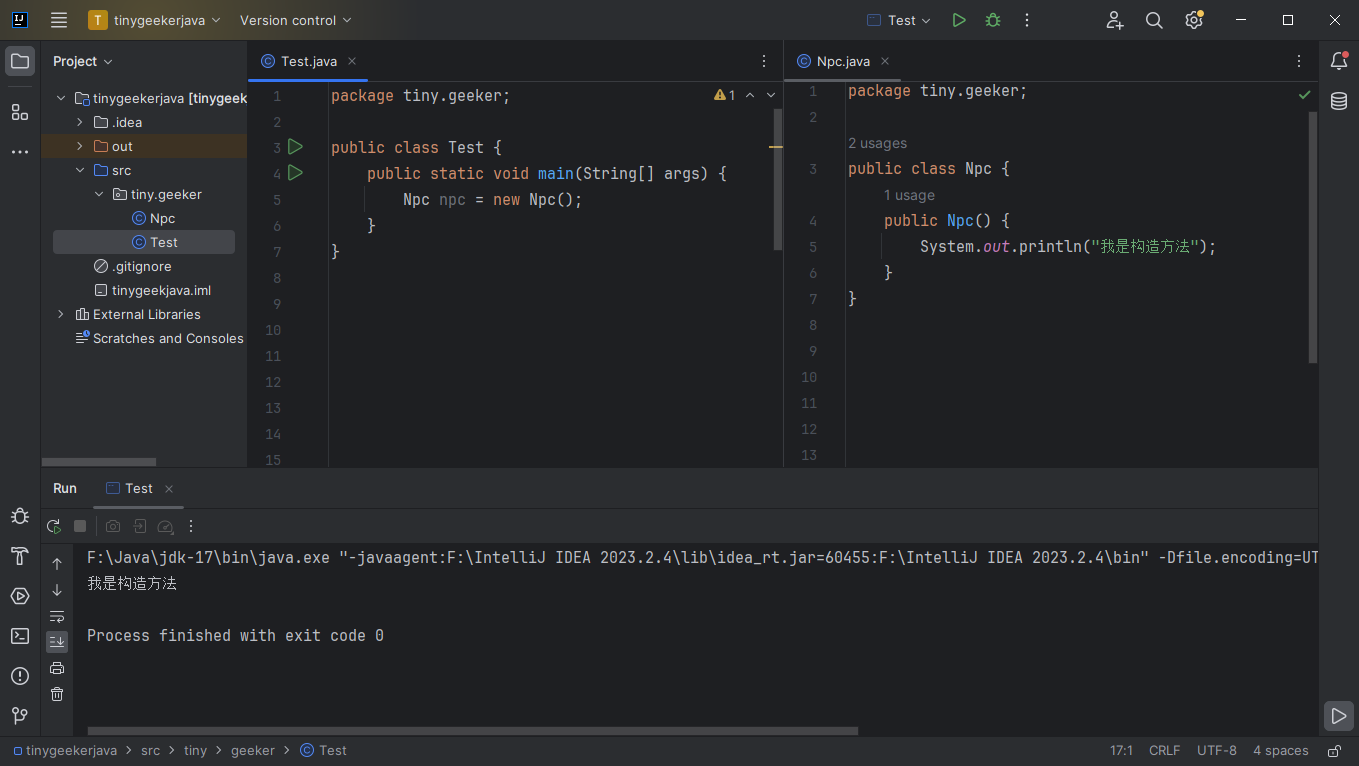Close the Run Test tab

click(x=169, y=489)
